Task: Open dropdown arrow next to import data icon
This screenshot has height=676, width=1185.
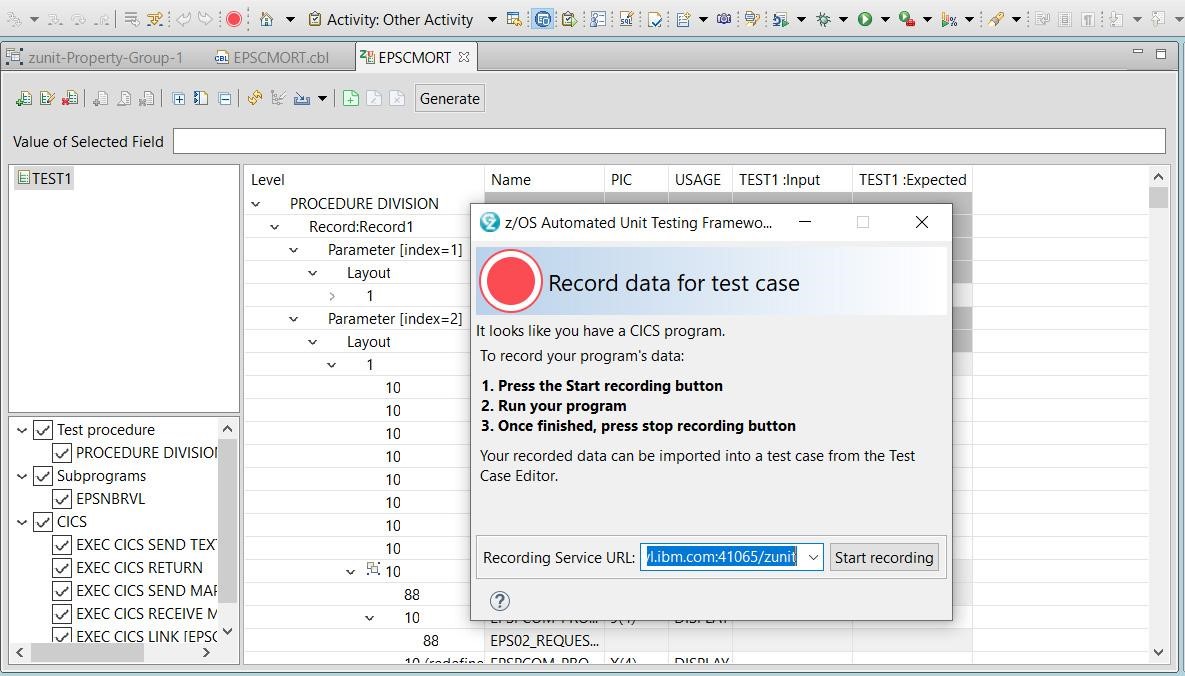Action: click(x=322, y=98)
